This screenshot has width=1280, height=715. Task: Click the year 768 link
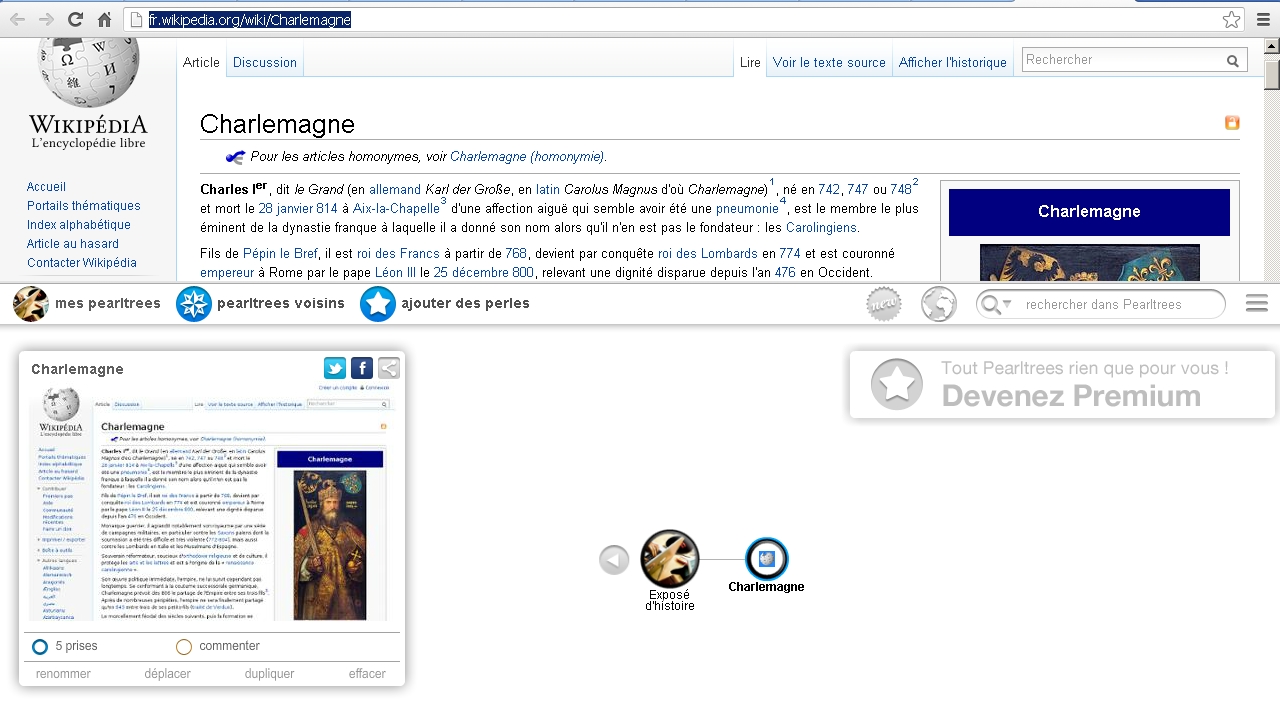[x=516, y=254]
